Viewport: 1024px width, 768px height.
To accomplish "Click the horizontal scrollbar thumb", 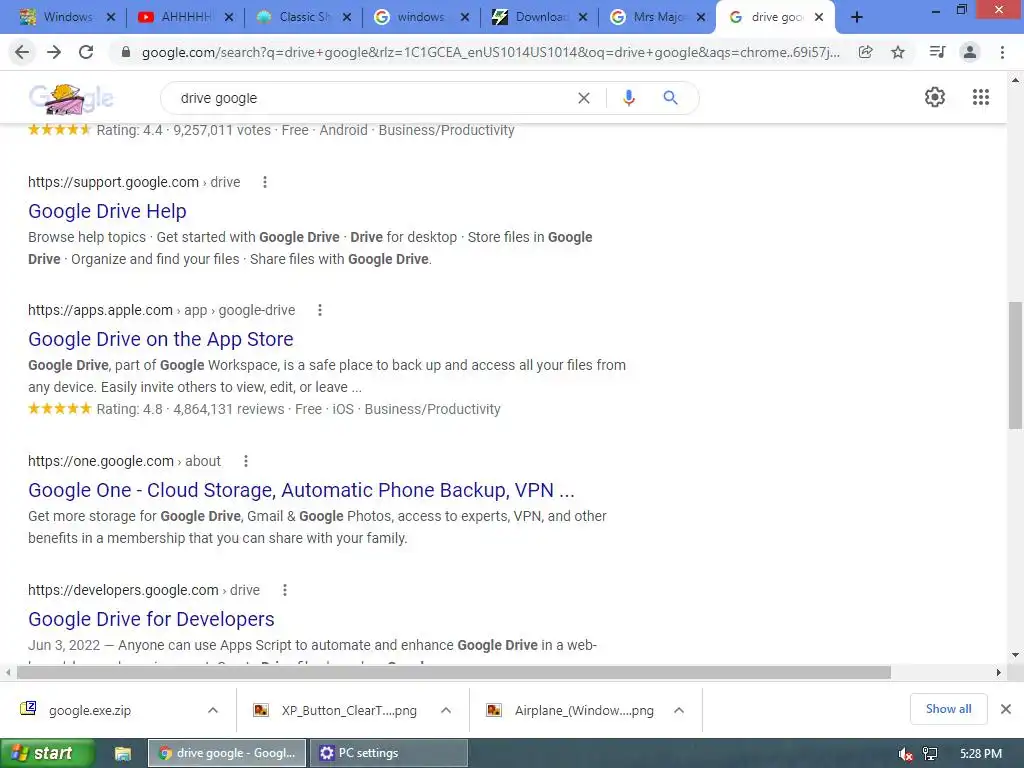I will [x=454, y=672].
